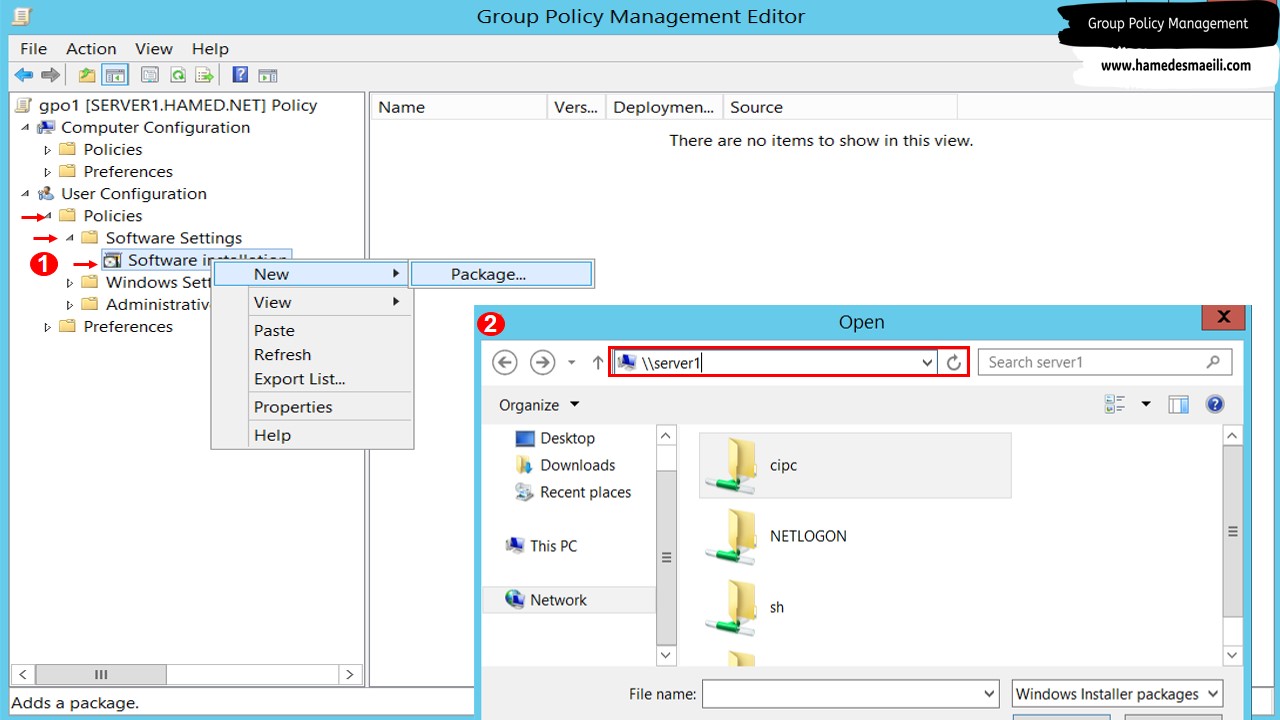The width and height of the screenshot is (1280, 720).
Task: Open the File menu
Action: [33, 48]
